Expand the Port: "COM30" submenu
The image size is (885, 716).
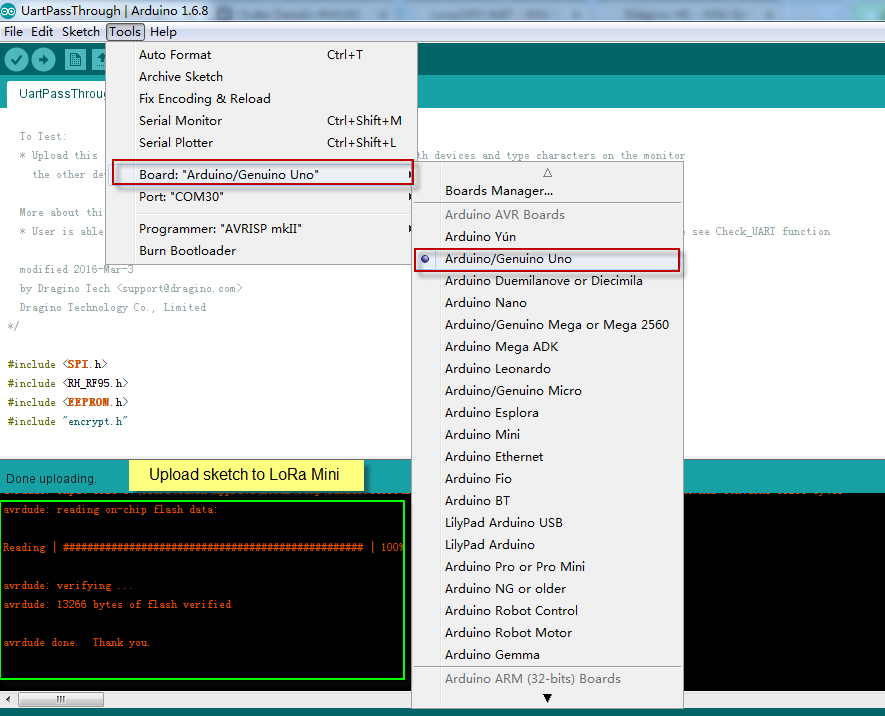point(262,197)
